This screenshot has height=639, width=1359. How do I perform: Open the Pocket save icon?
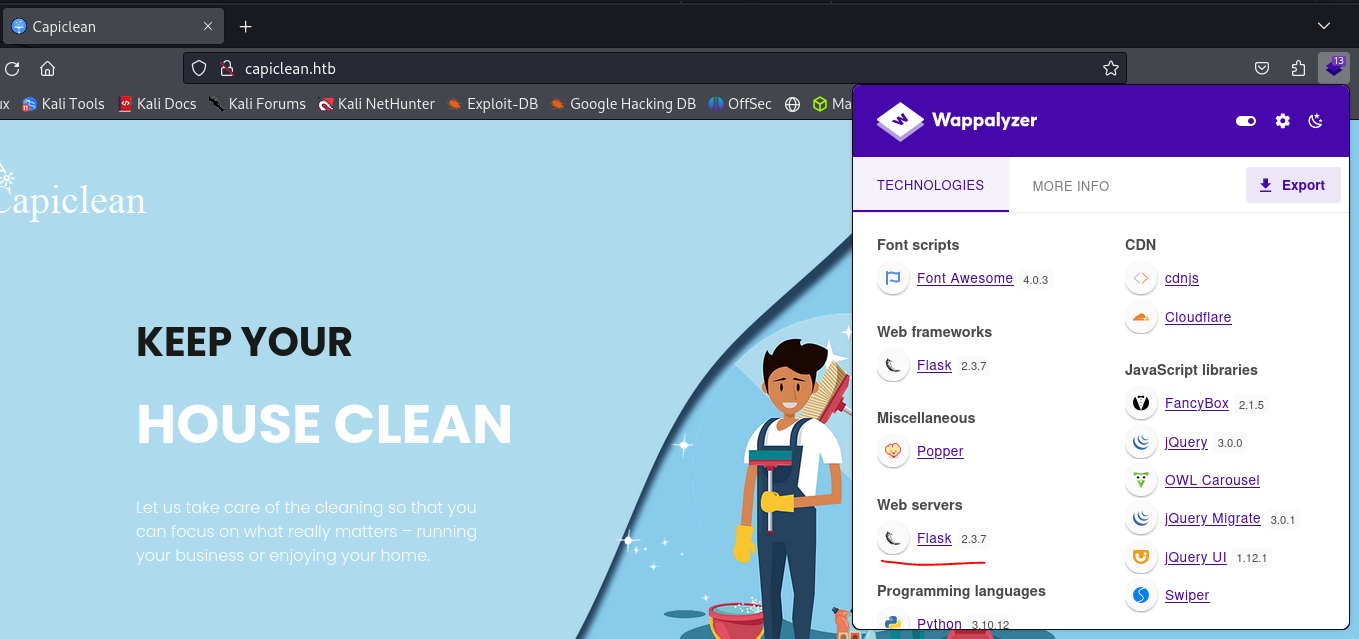[1262, 68]
